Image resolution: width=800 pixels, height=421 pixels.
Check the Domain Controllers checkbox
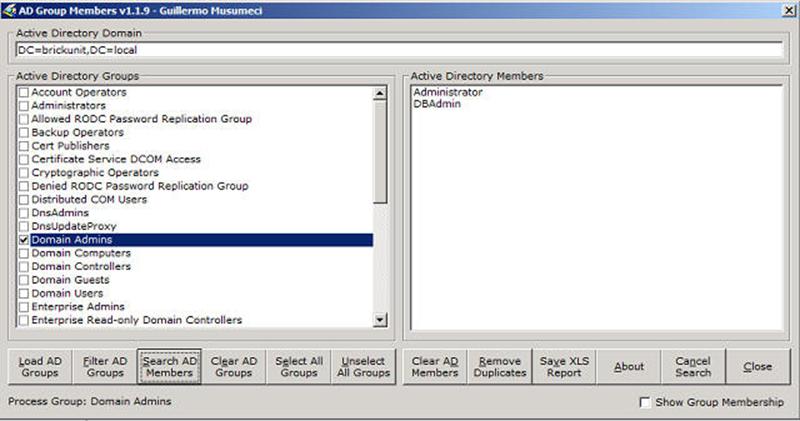click(23, 267)
